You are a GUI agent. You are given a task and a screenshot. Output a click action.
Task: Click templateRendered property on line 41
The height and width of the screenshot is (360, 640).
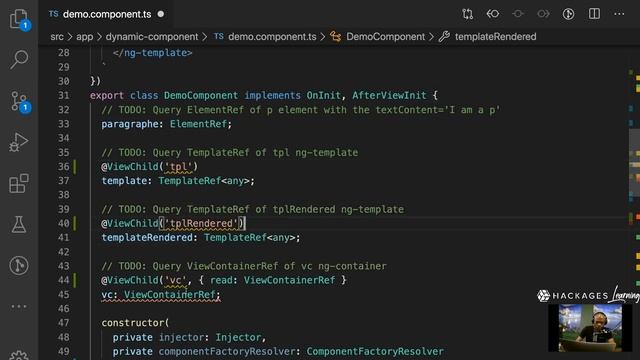click(147, 238)
